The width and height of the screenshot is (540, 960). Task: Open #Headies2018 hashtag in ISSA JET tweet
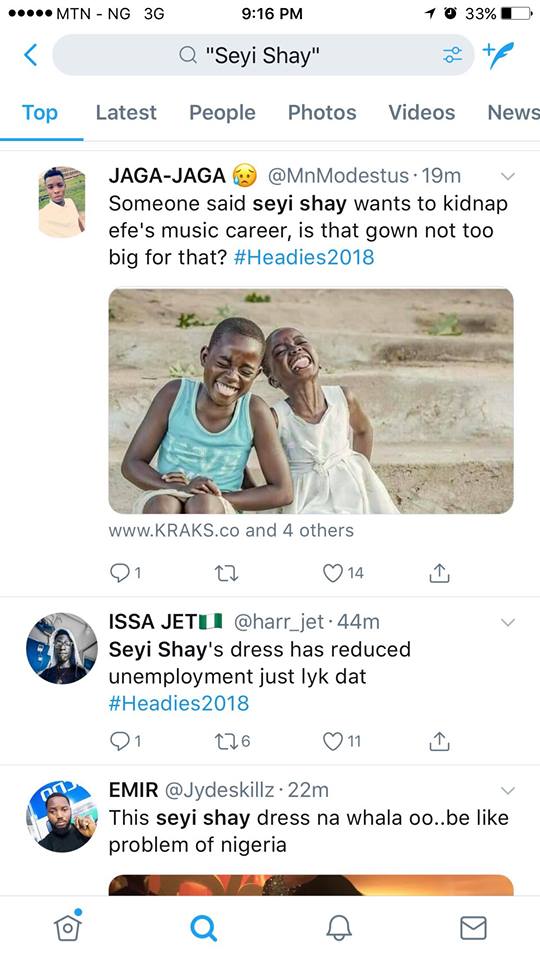pos(179,703)
